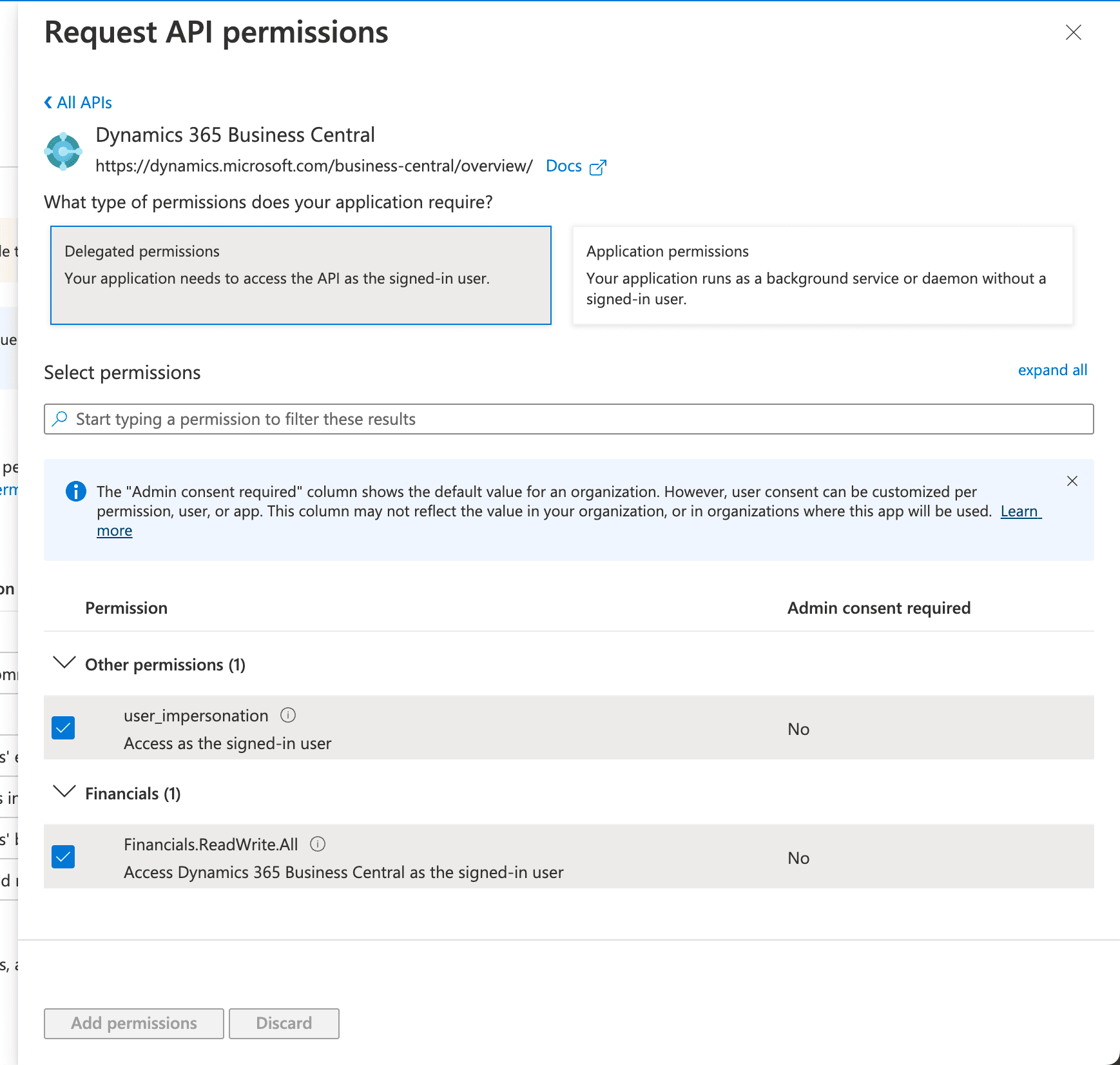Navigate back using the All APIs link

point(84,102)
